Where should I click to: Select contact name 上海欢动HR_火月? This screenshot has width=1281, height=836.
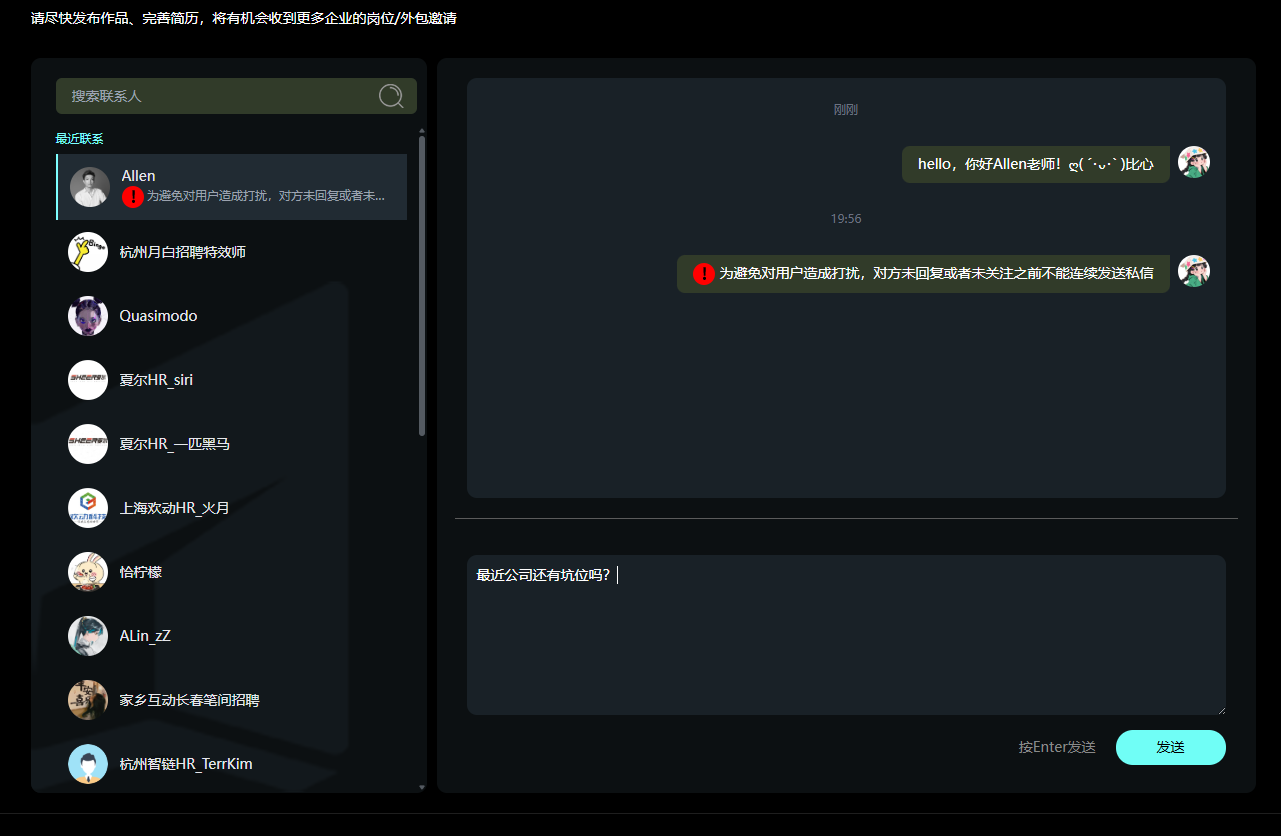[175, 508]
